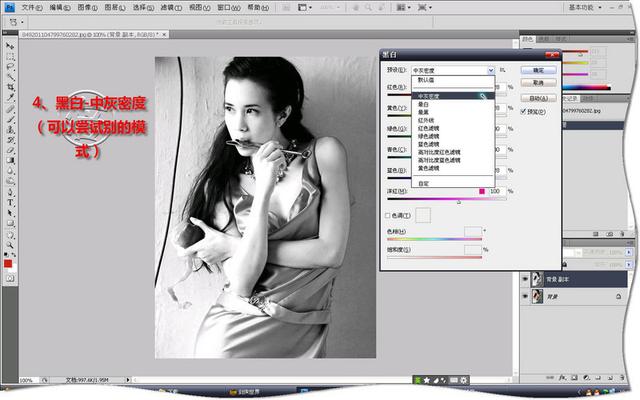Image resolution: width=640 pixels, height=400 pixels.
Task: Select the Crop tool
Action: tap(10, 87)
